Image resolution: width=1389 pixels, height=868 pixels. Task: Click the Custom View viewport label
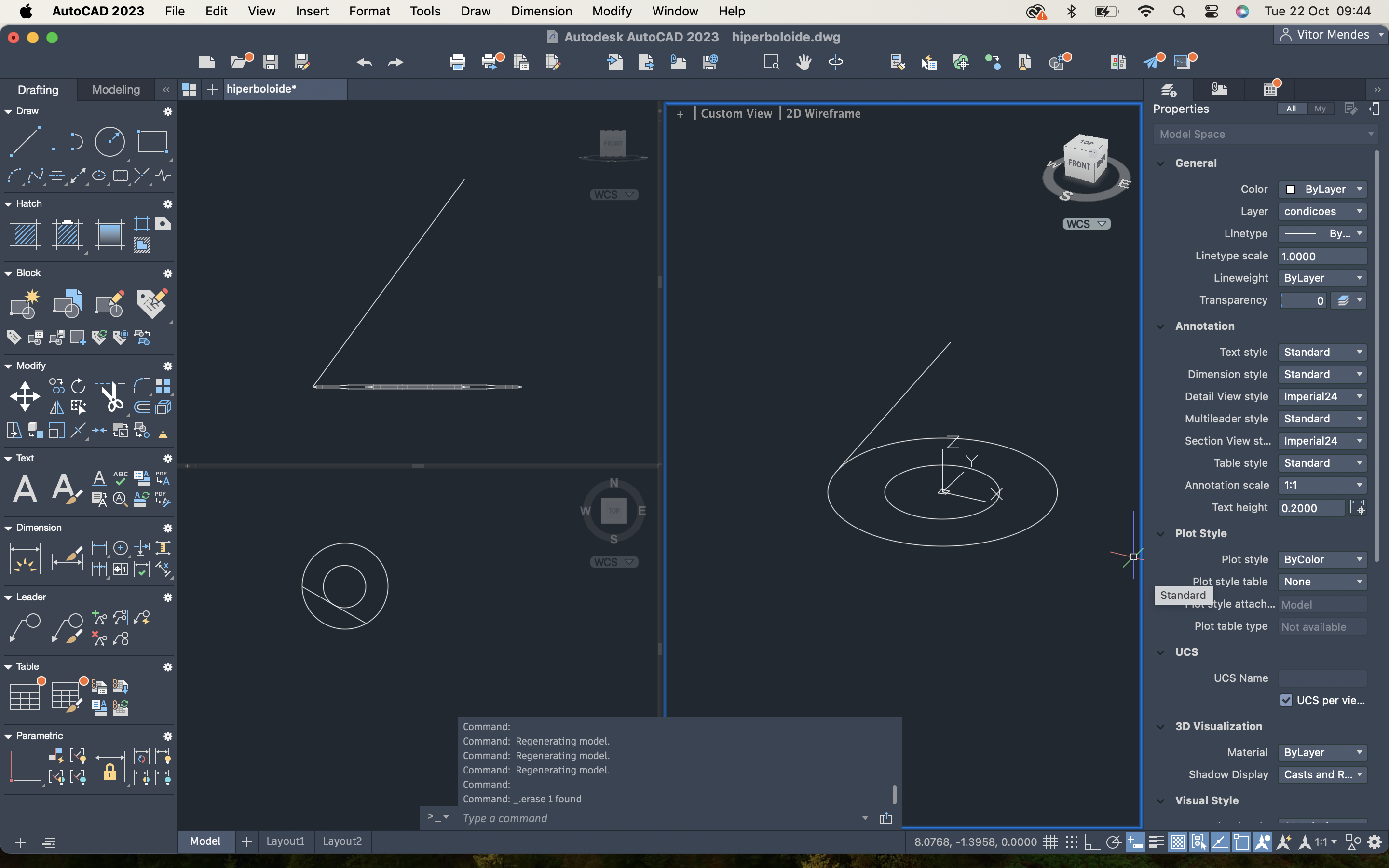[736, 114]
